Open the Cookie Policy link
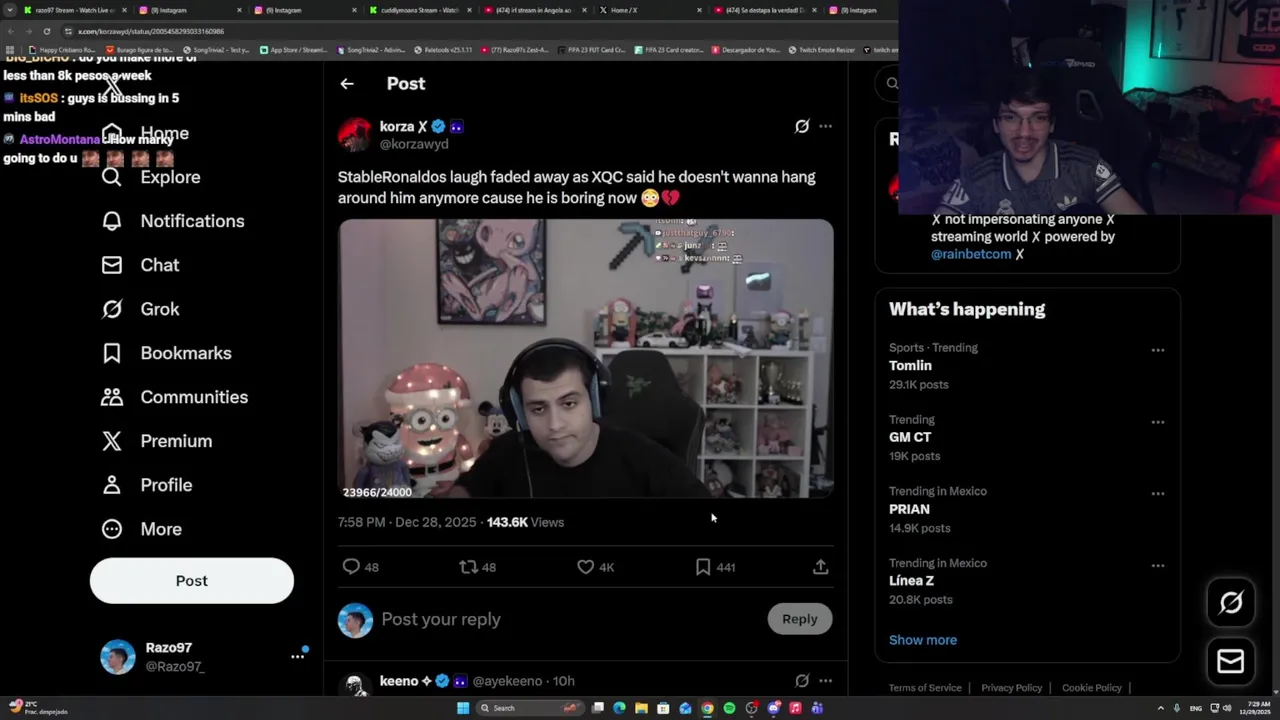 [x=1092, y=688]
